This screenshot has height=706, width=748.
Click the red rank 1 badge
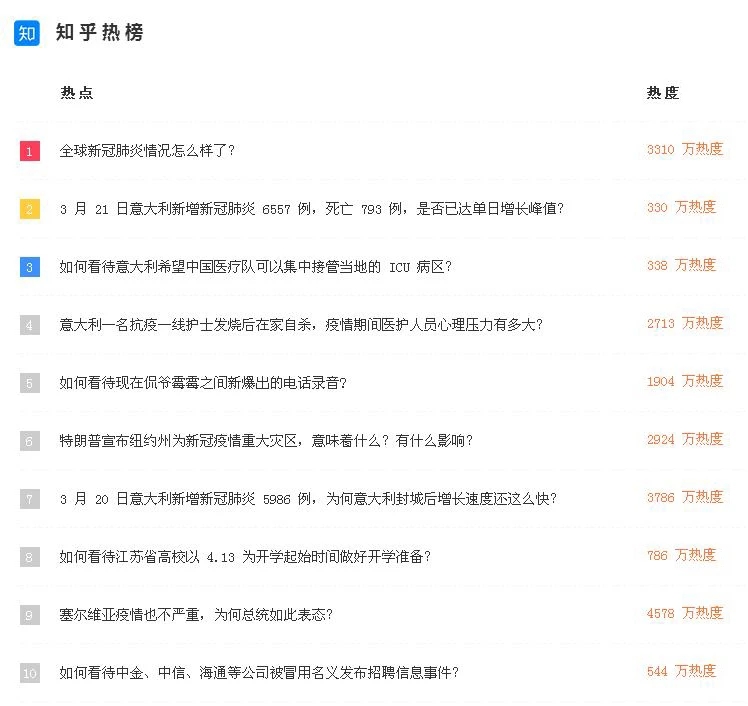30,151
